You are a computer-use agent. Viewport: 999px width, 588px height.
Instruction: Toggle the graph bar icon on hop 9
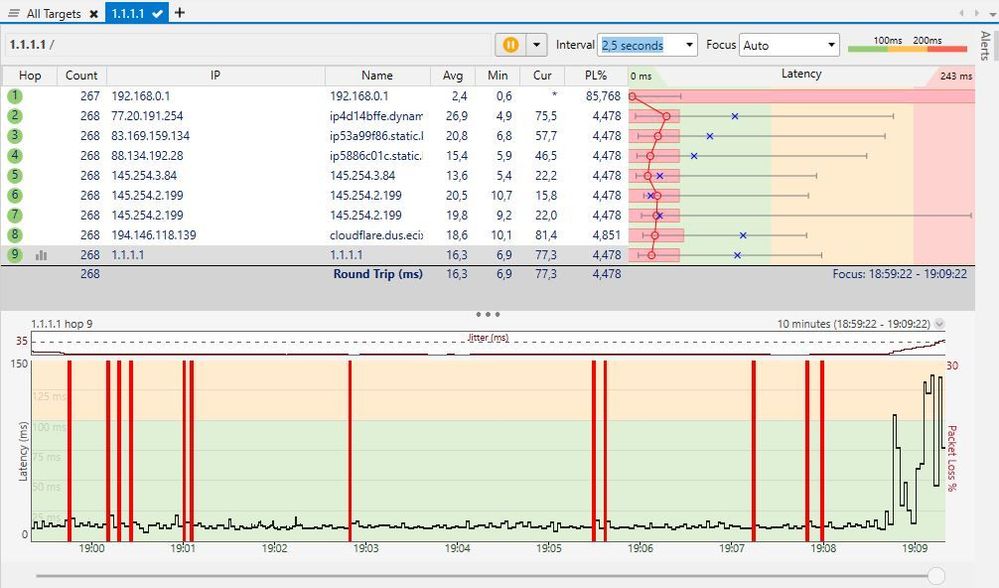42,255
